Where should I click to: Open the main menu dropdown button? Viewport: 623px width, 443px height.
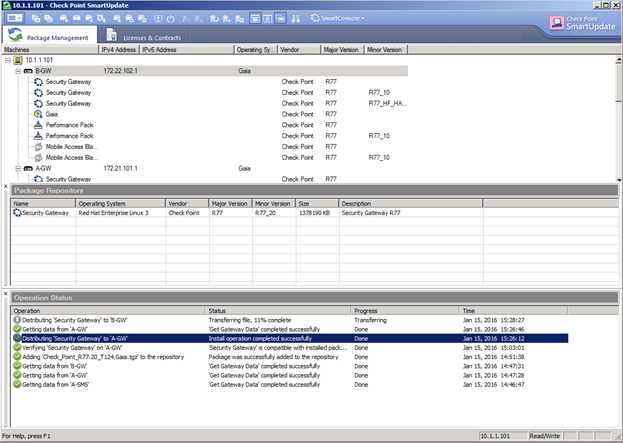tap(15, 18)
